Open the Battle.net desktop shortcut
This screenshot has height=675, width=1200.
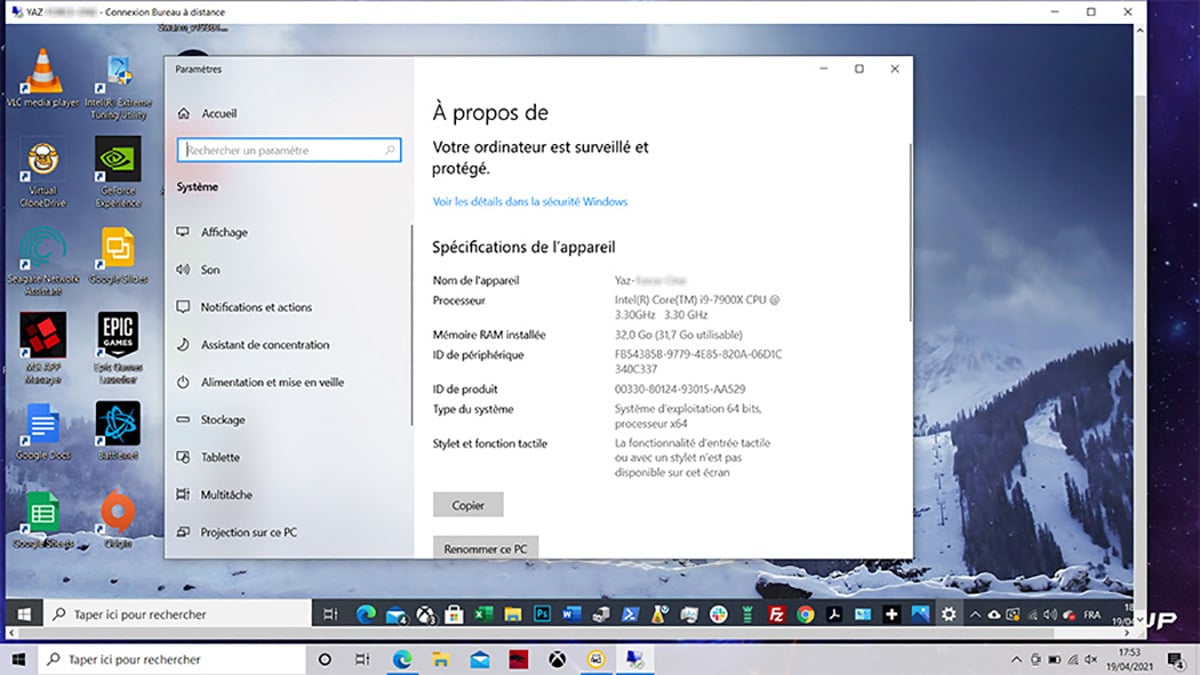coord(118,424)
